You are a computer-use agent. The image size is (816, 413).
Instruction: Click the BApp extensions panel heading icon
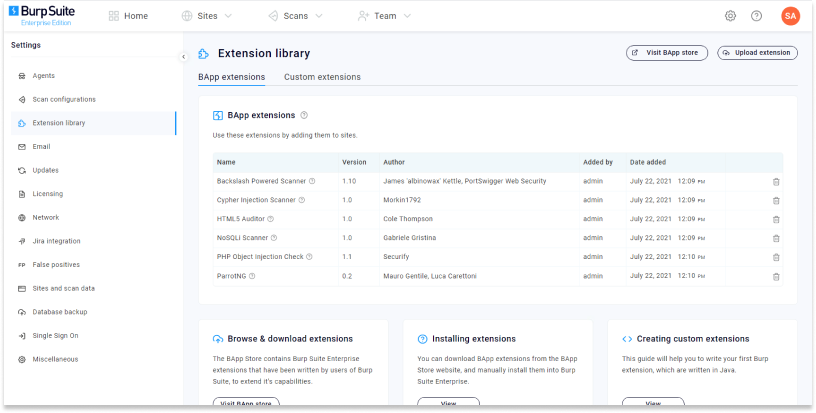(x=218, y=115)
